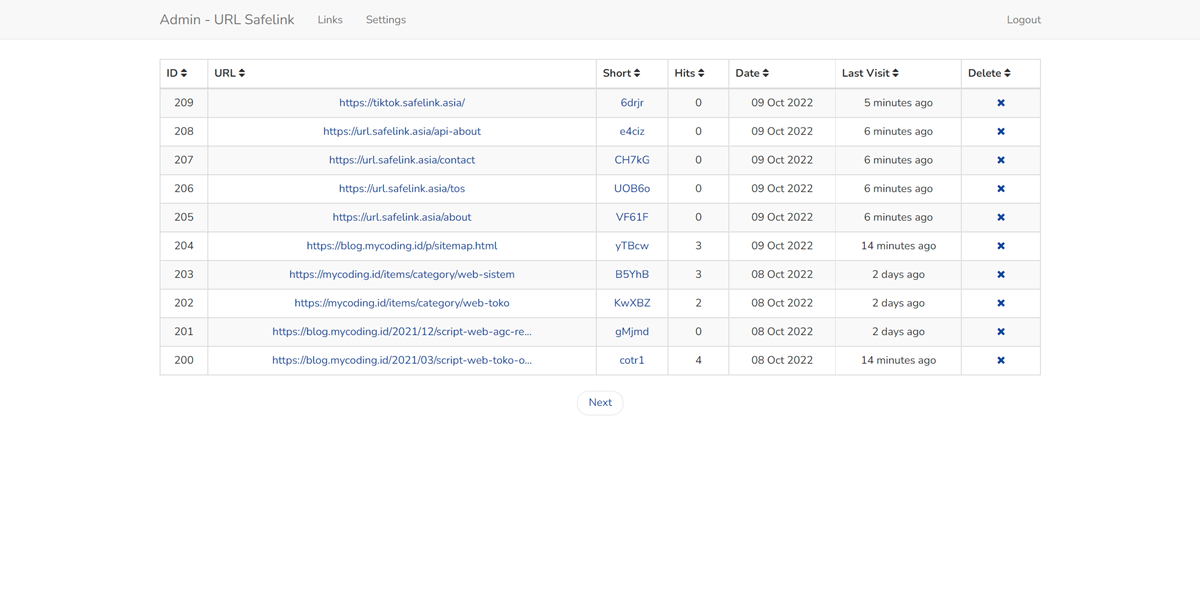Open the tiktok.safelink.asia URL link

(x=402, y=103)
